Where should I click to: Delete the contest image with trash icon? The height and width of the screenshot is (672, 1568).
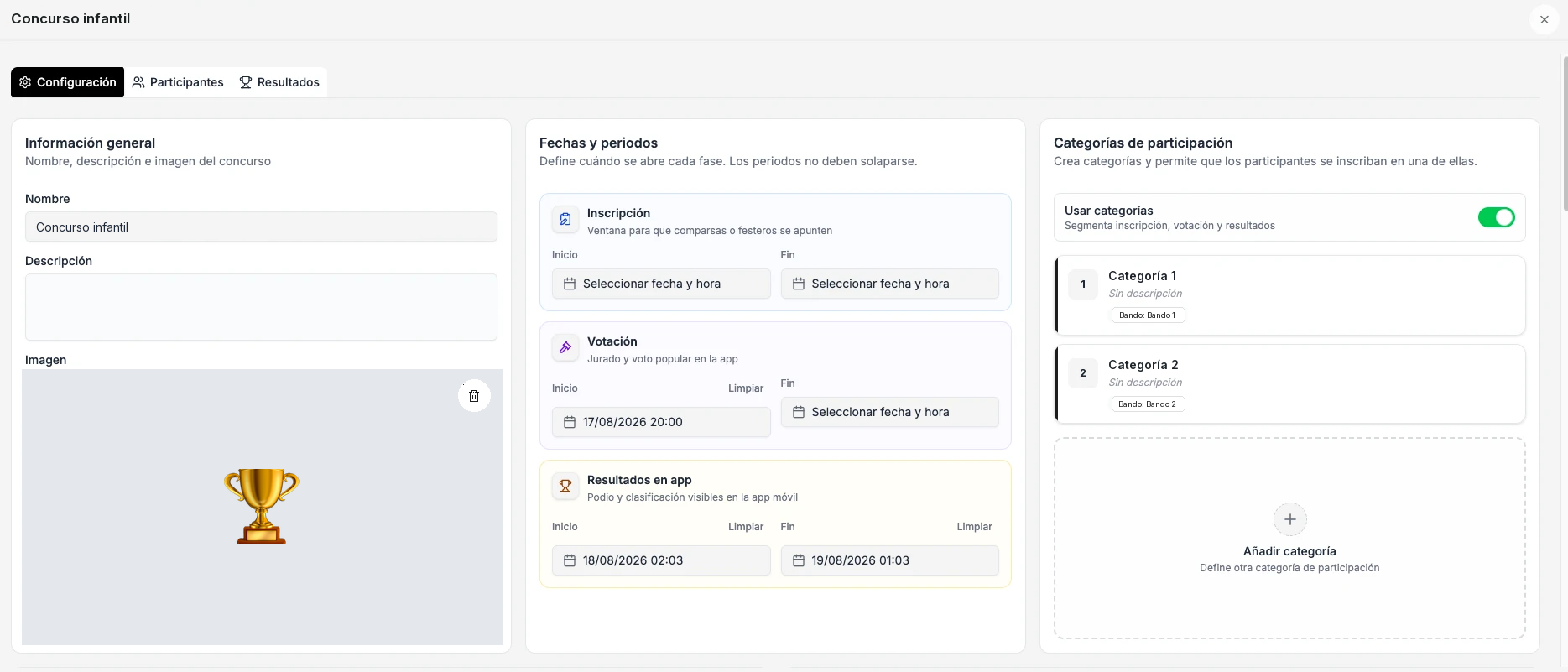(x=474, y=396)
